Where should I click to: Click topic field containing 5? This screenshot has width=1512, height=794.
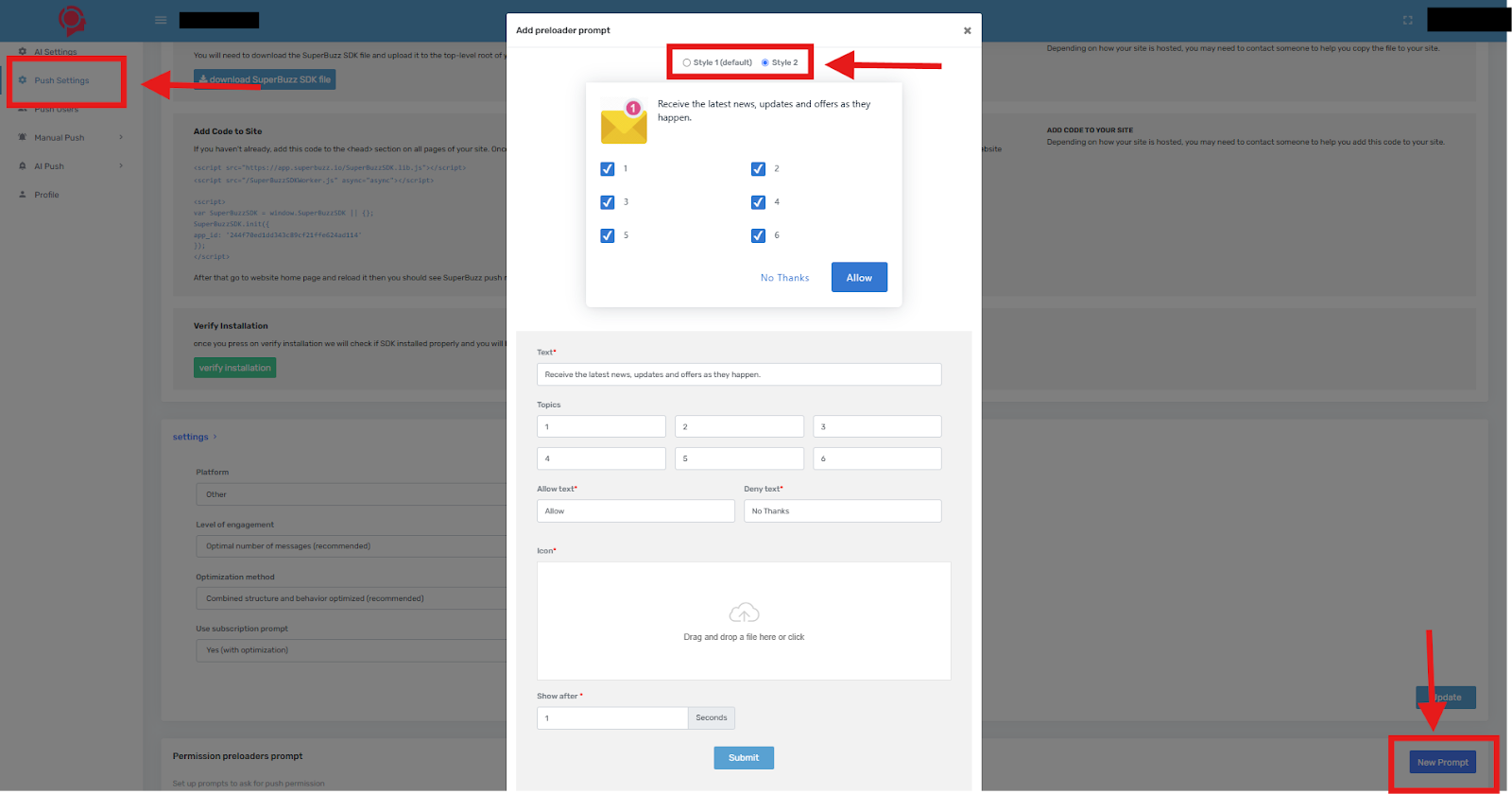[739, 458]
